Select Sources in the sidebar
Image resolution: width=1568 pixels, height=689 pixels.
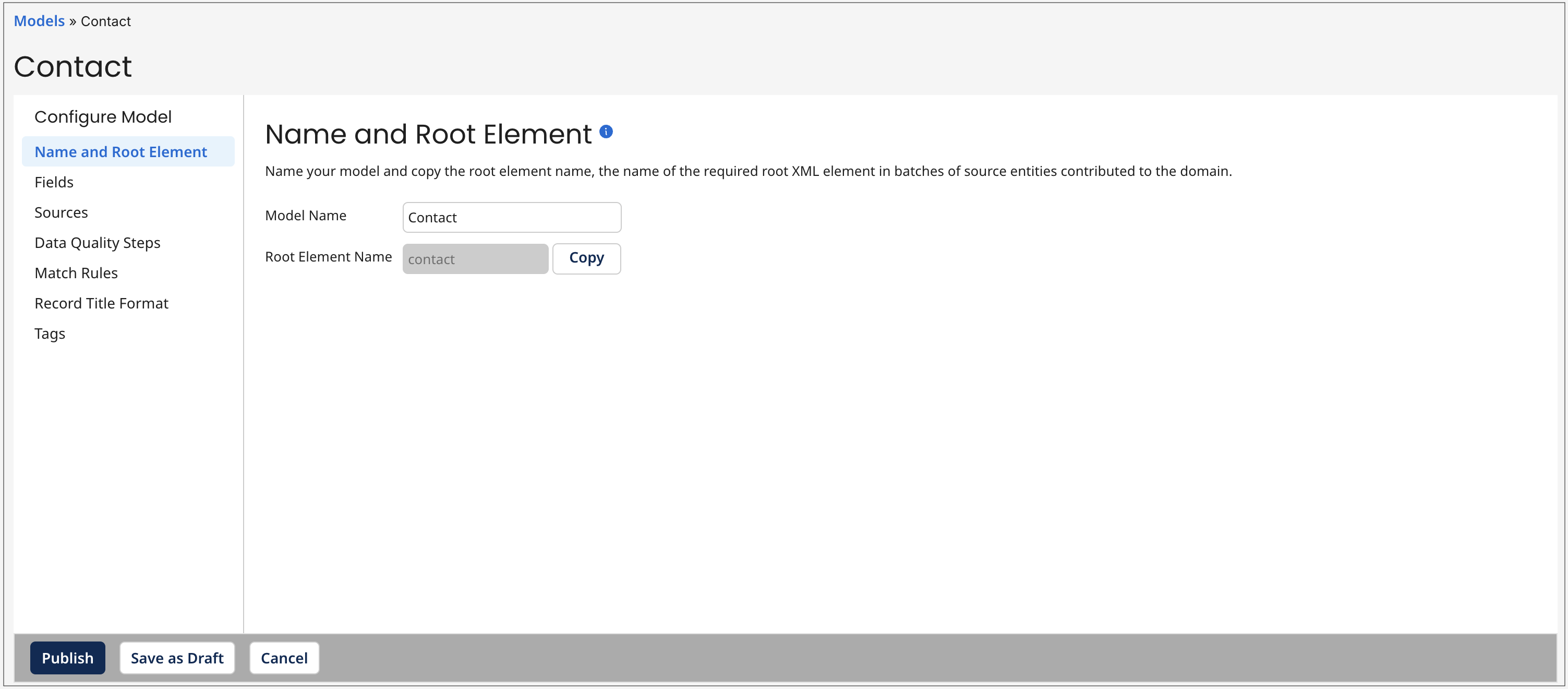tap(61, 212)
